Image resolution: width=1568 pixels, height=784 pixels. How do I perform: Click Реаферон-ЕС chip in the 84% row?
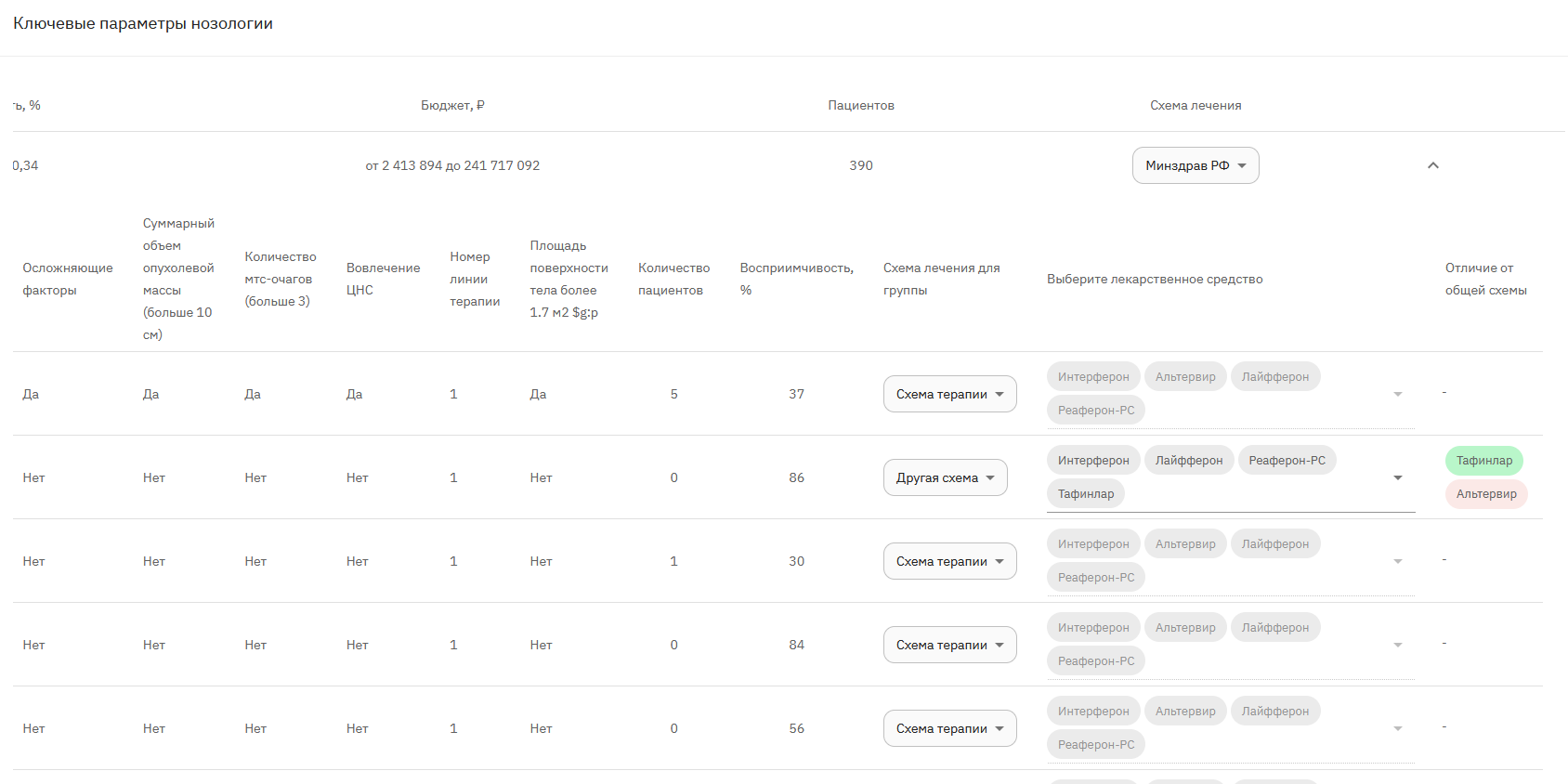(x=1096, y=660)
